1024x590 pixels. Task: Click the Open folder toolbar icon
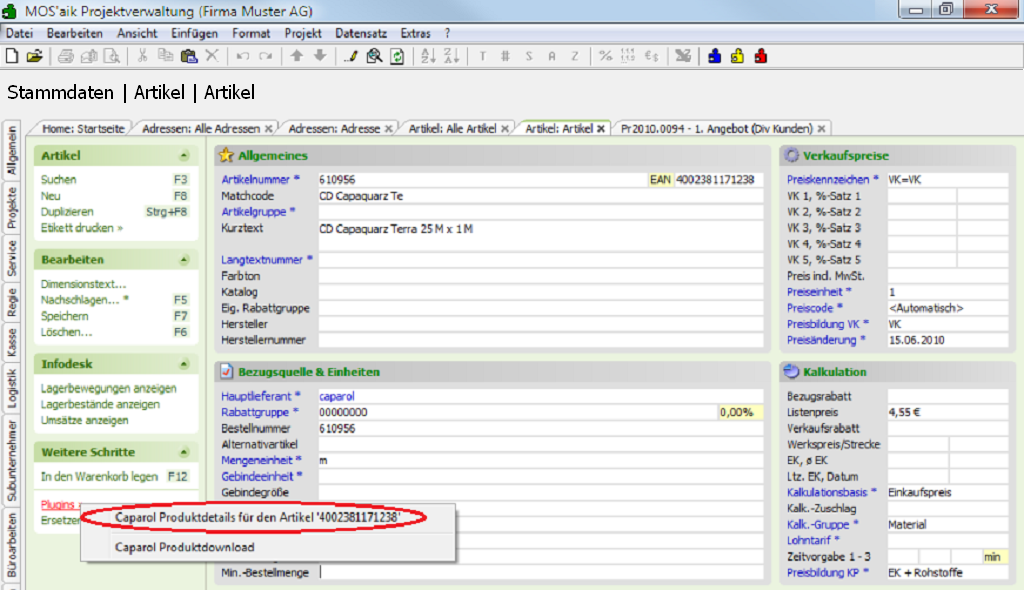(x=34, y=56)
